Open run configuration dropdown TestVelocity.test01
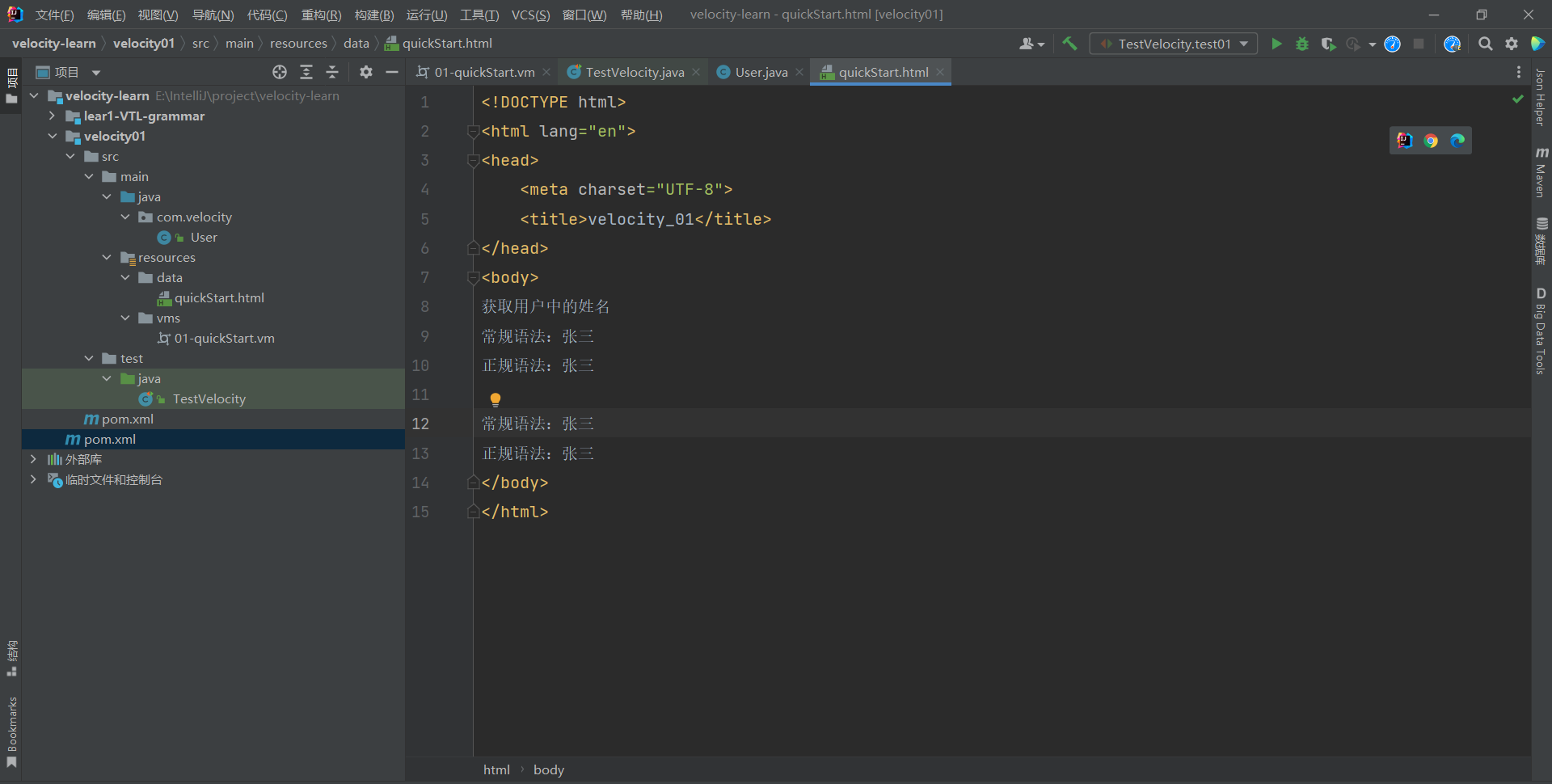1552x784 pixels. click(1174, 44)
